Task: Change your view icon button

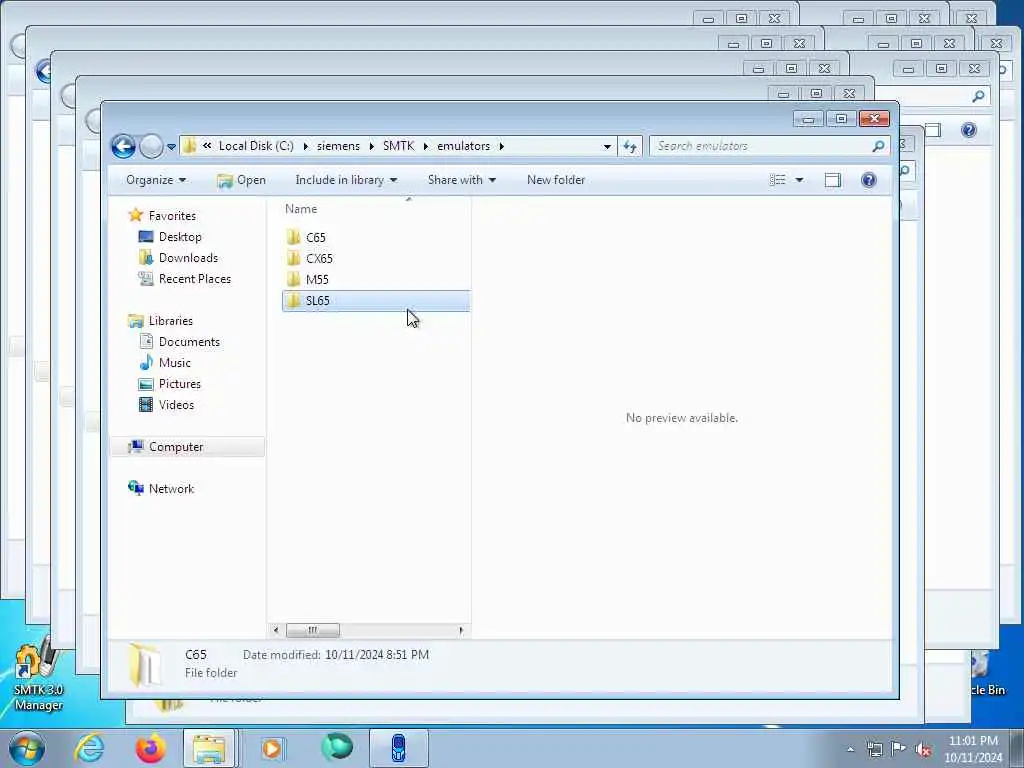Action: (x=777, y=180)
